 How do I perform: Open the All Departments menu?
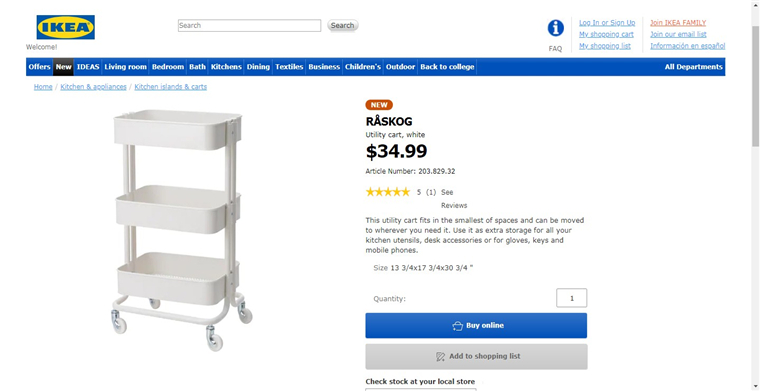[x=694, y=67]
